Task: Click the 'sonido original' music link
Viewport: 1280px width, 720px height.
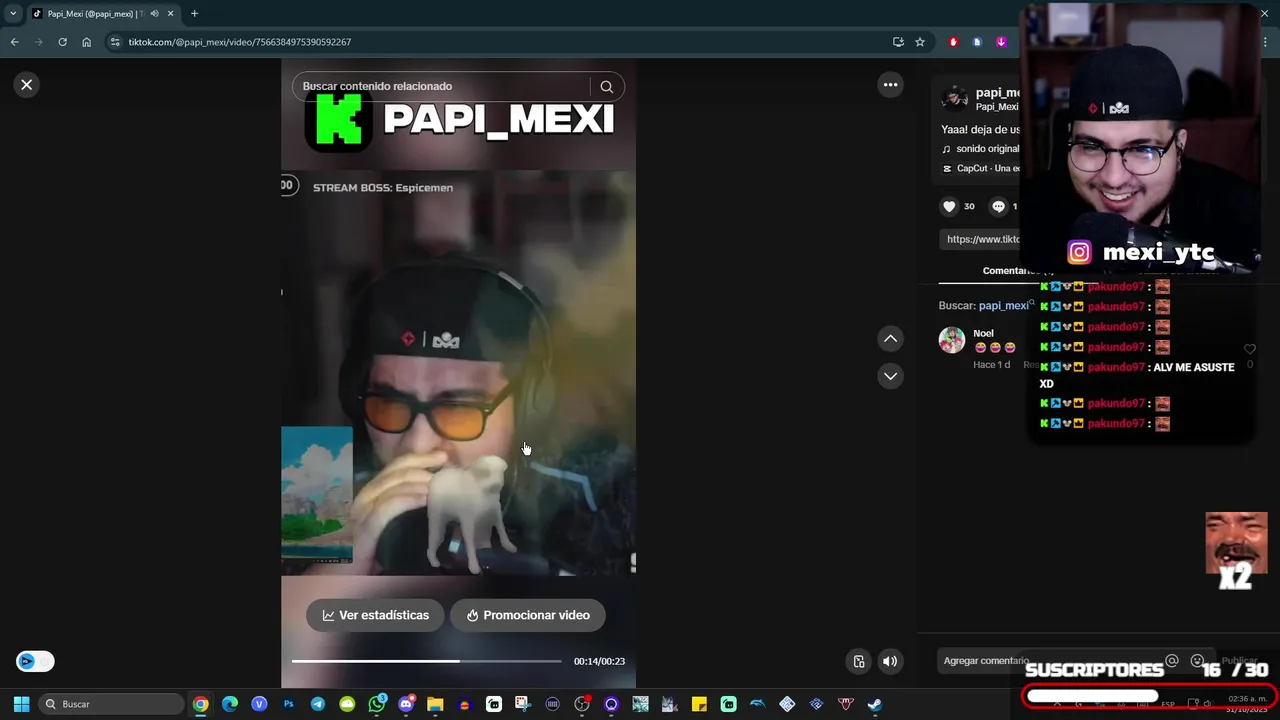Action: pyautogui.click(x=987, y=149)
